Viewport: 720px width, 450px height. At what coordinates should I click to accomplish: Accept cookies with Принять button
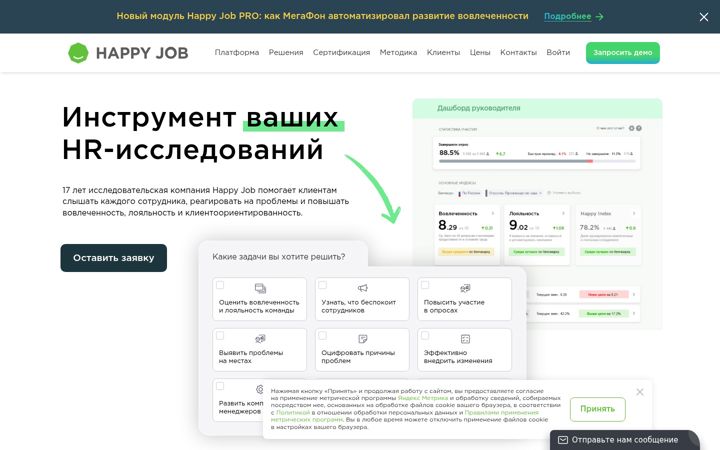pyautogui.click(x=597, y=409)
